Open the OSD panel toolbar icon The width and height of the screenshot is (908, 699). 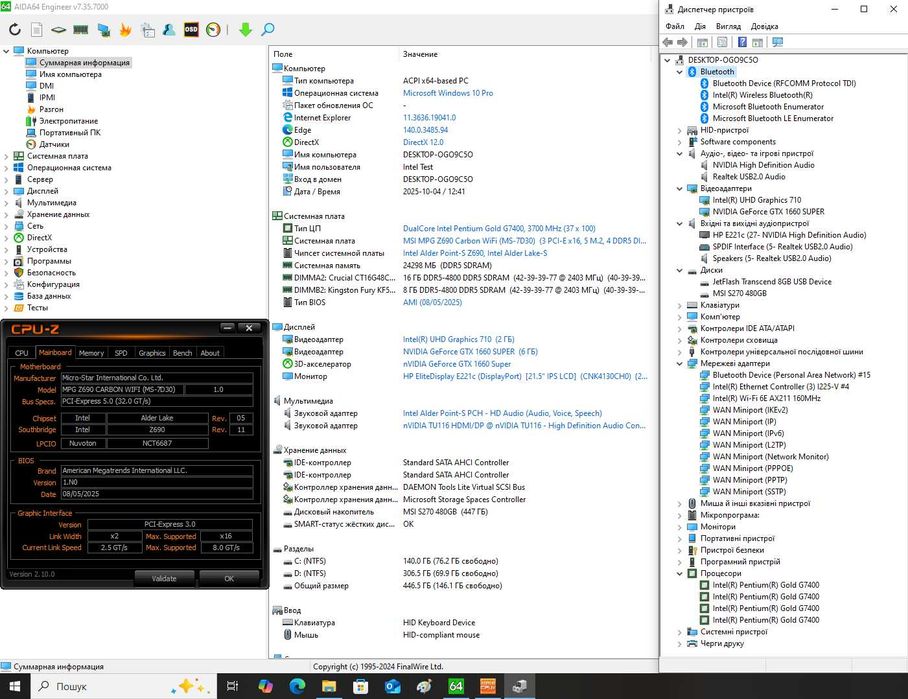click(x=191, y=30)
